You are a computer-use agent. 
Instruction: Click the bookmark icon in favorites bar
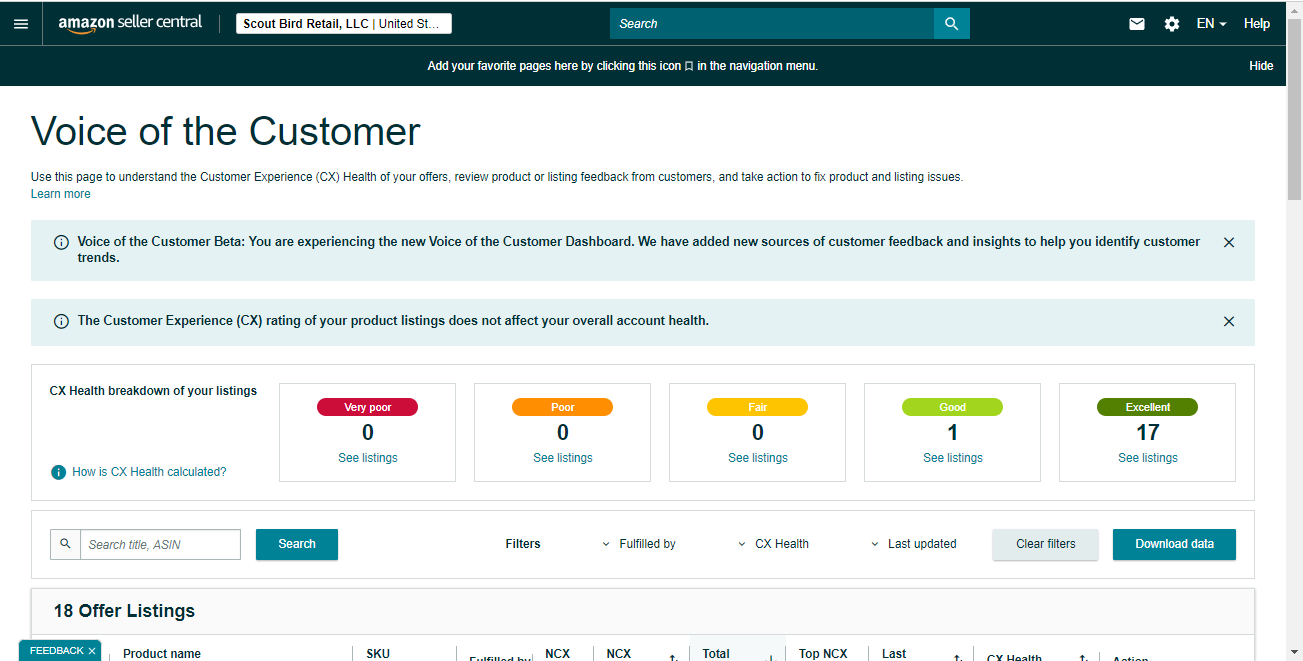click(x=689, y=66)
